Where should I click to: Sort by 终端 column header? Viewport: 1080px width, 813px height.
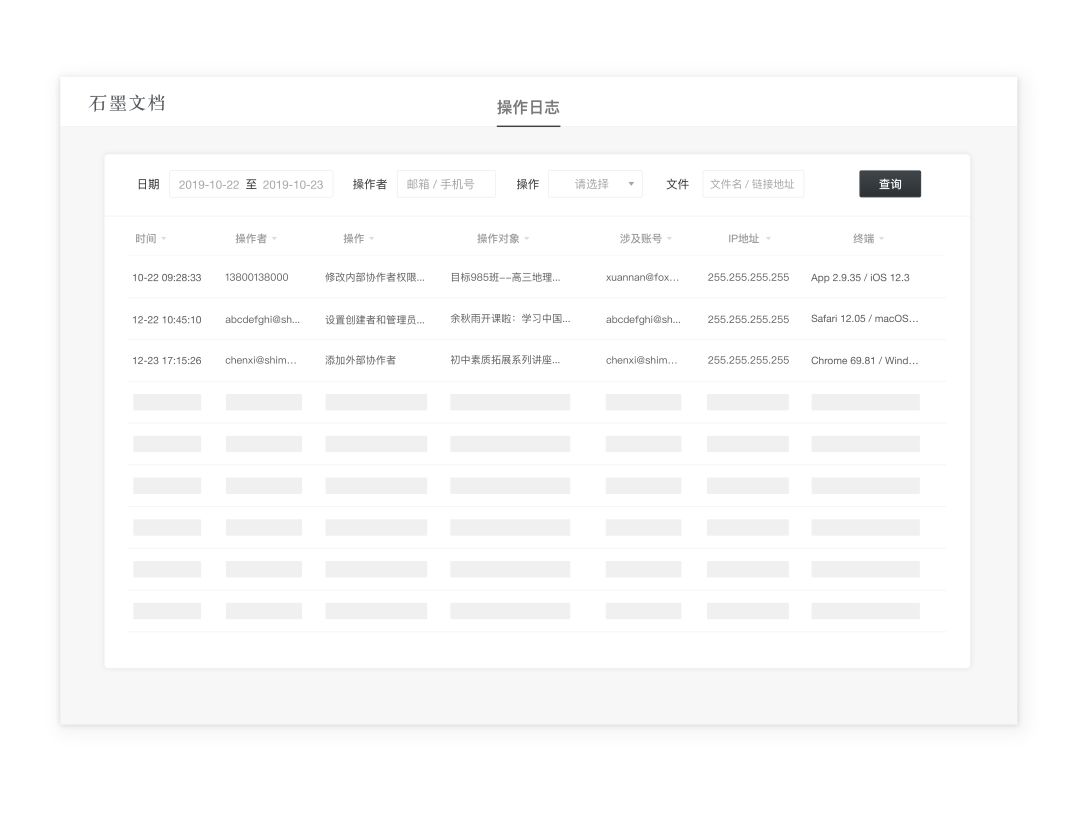tap(868, 238)
